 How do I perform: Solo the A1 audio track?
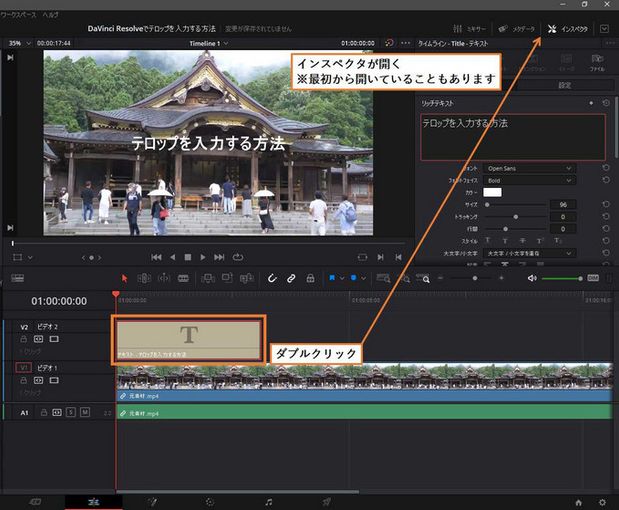pos(71,413)
